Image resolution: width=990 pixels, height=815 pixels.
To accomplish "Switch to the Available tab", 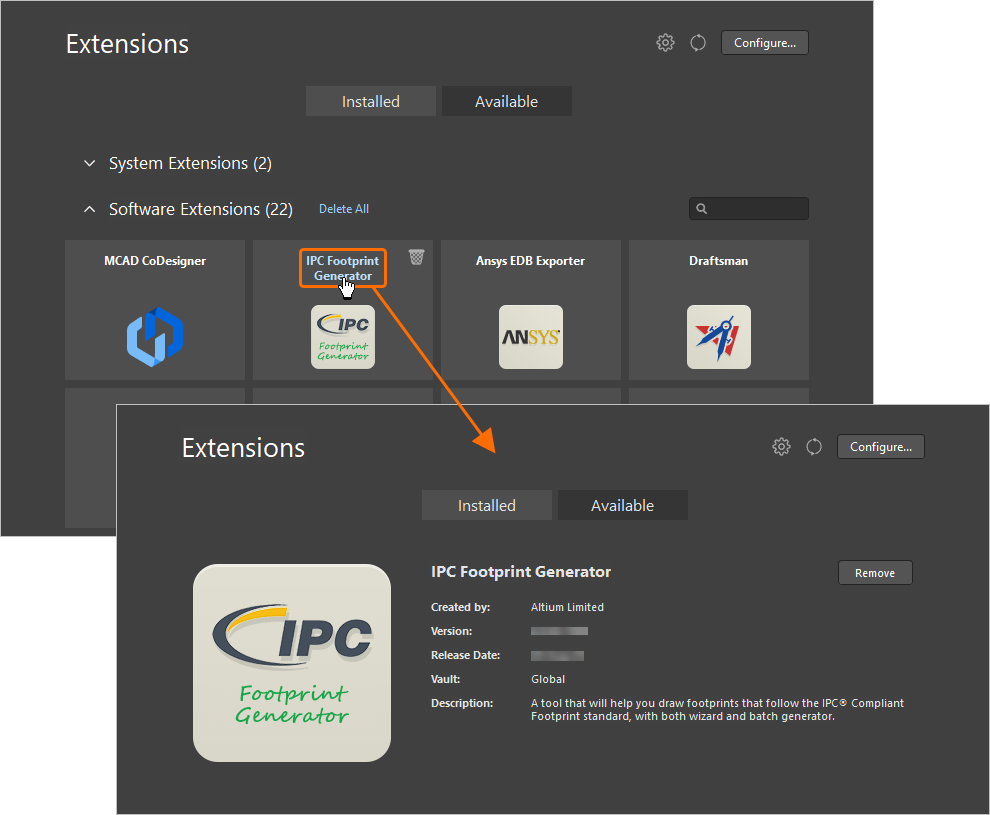I will [x=506, y=100].
